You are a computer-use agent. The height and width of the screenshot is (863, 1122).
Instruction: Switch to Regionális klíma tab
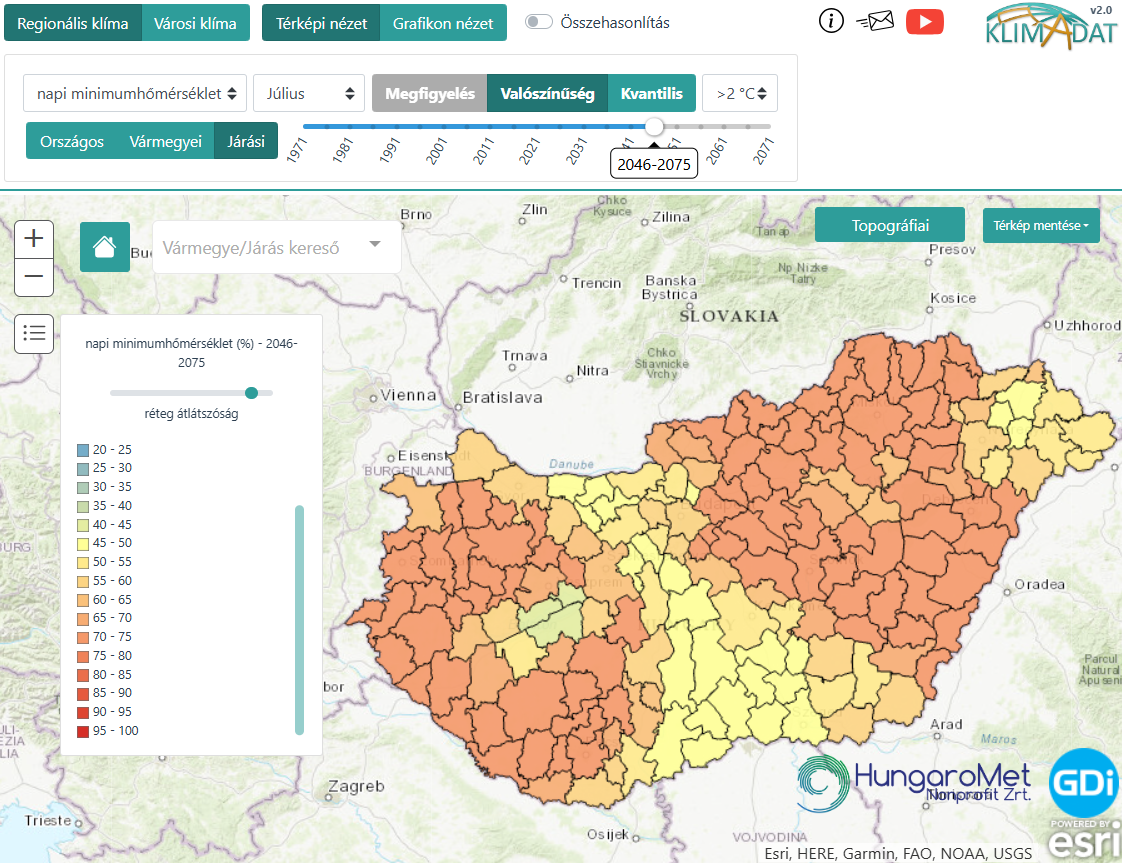pyautogui.click(x=73, y=23)
